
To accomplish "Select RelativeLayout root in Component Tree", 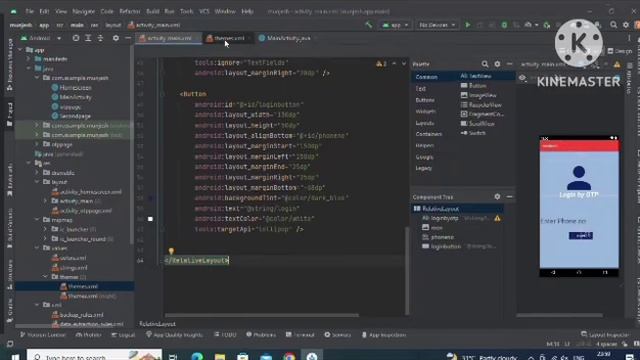I will 436,209.
